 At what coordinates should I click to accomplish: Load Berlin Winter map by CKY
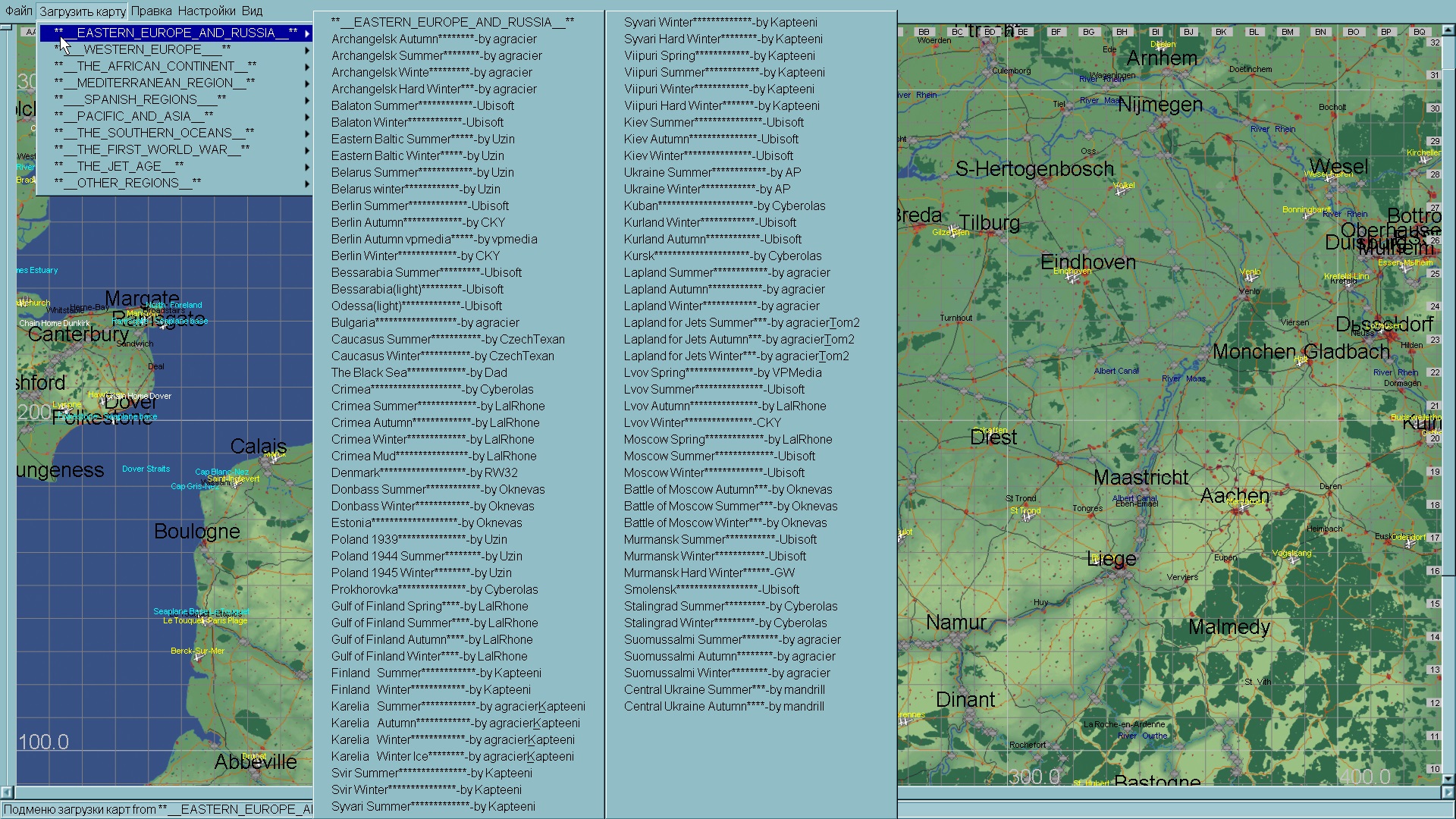pyautogui.click(x=415, y=256)
